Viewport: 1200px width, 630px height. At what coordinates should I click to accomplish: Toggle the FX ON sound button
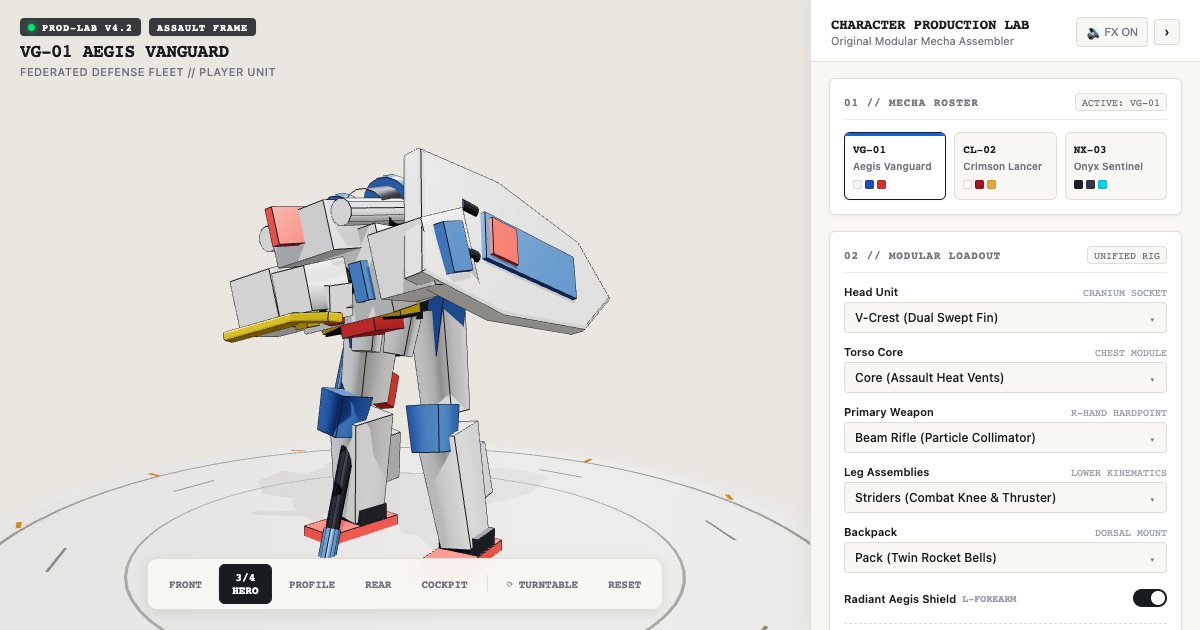(x=1111, y=32)
